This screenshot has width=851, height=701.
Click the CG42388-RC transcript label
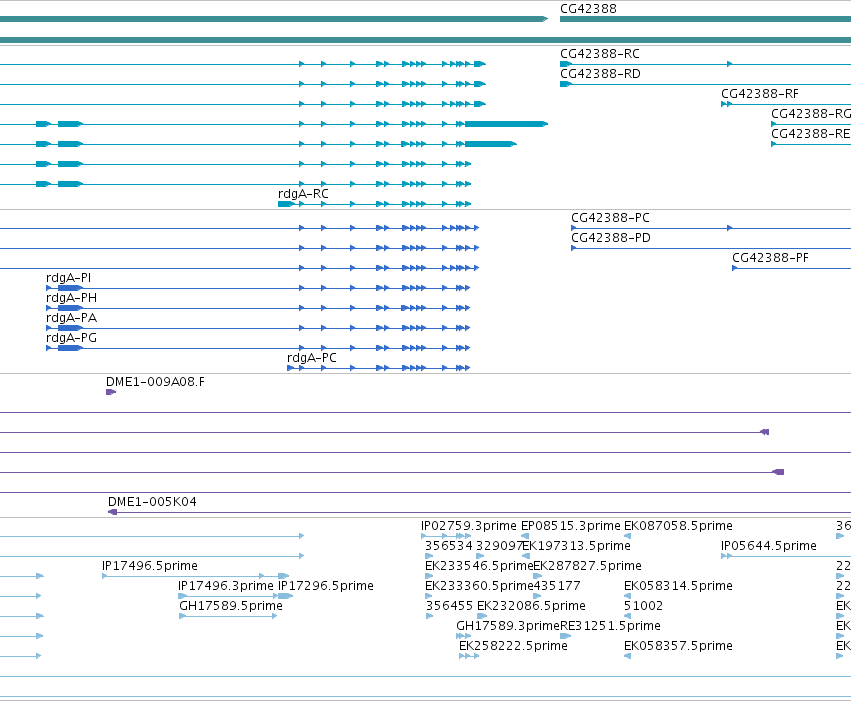tap(600, 54)
